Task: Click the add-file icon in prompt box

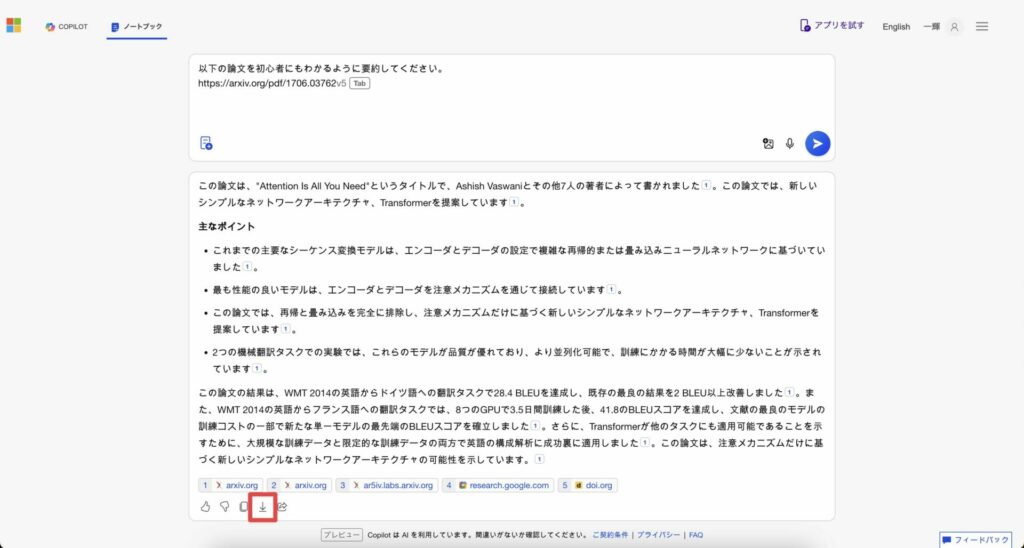Action: (x=206, y=143)
